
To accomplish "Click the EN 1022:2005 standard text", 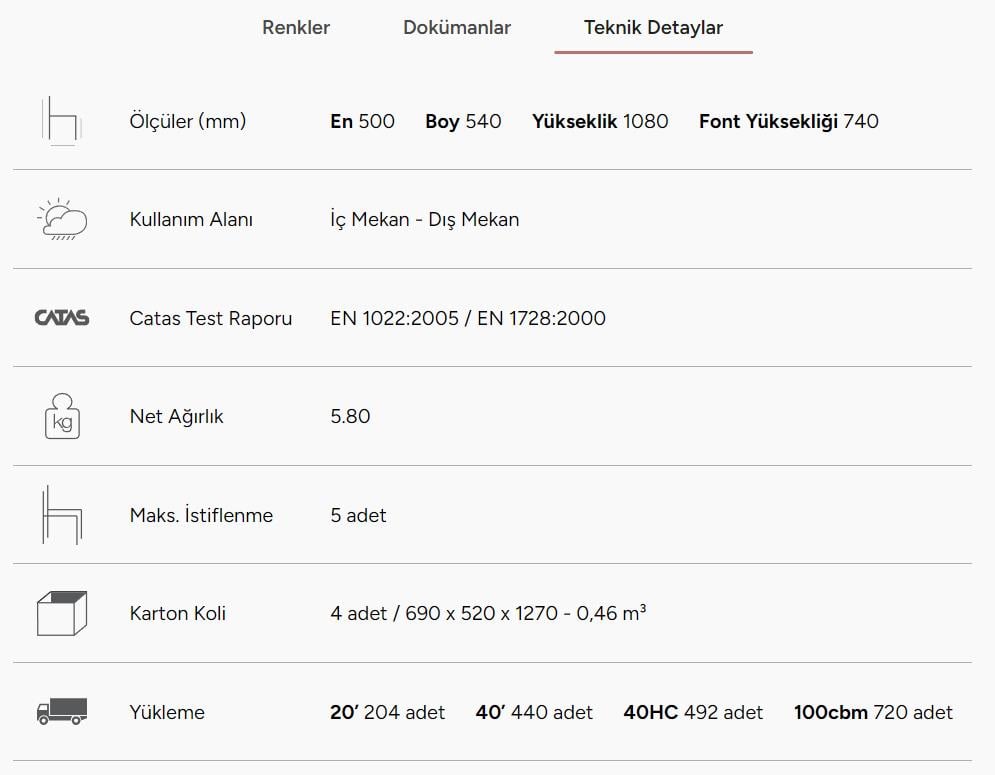I will pos(394,318).
